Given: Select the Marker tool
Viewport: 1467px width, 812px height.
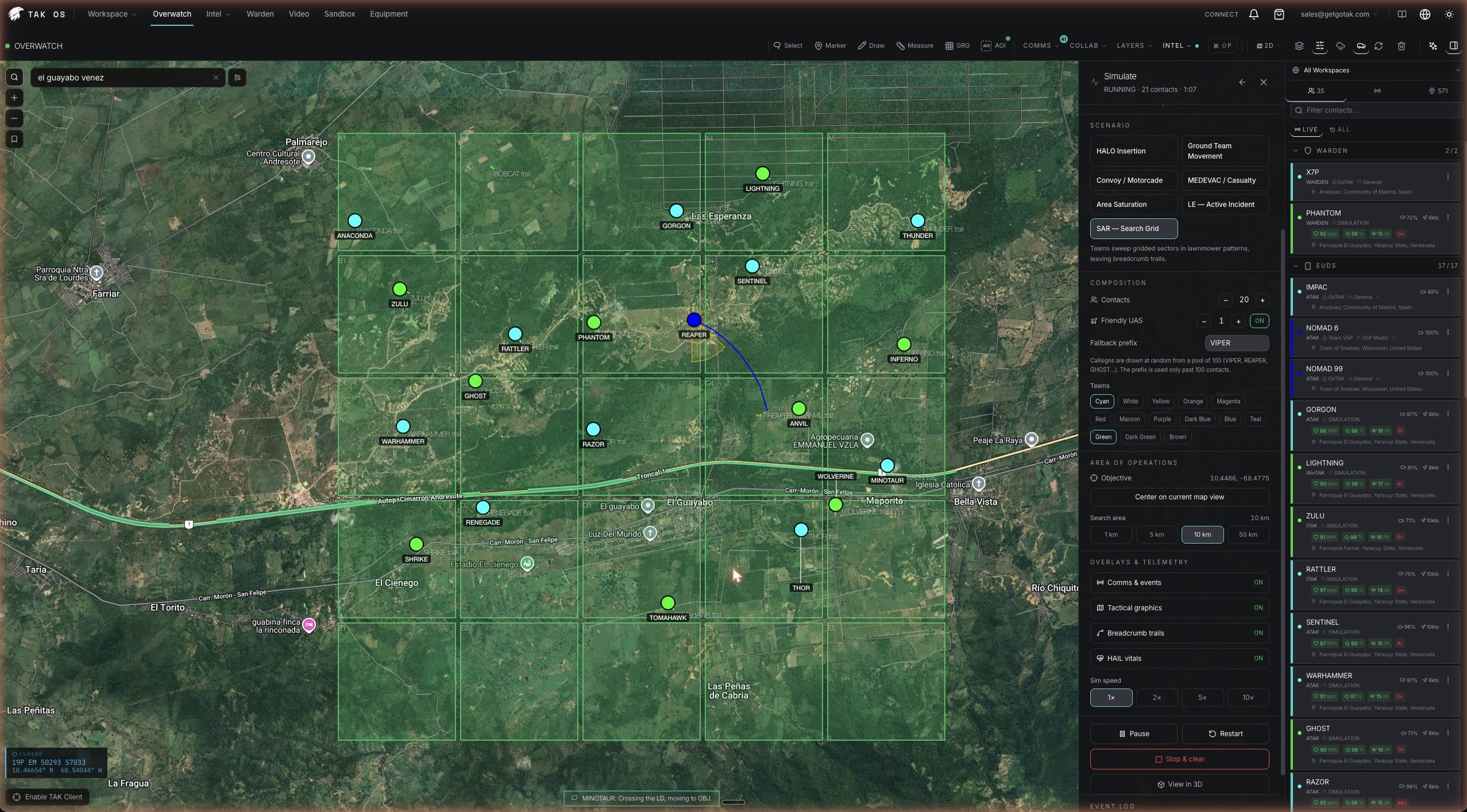Looking at the screenshot, I should tap(831, 46).
